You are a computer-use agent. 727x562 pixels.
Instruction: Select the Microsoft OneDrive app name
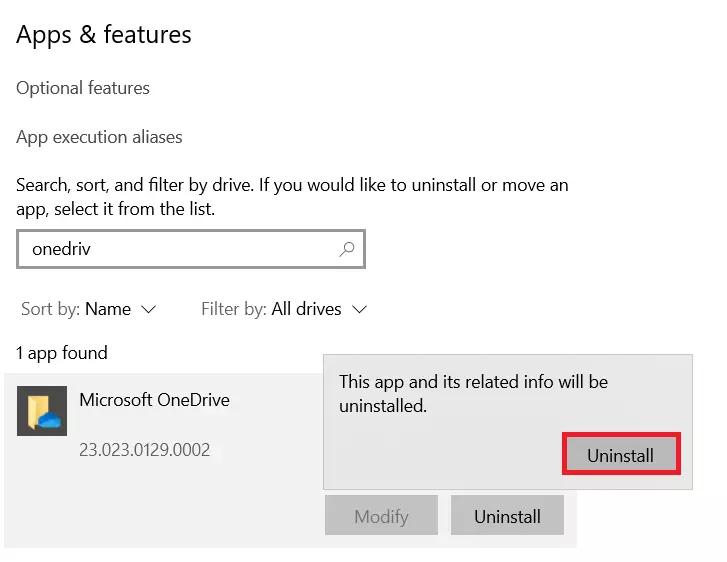point(154,400)
